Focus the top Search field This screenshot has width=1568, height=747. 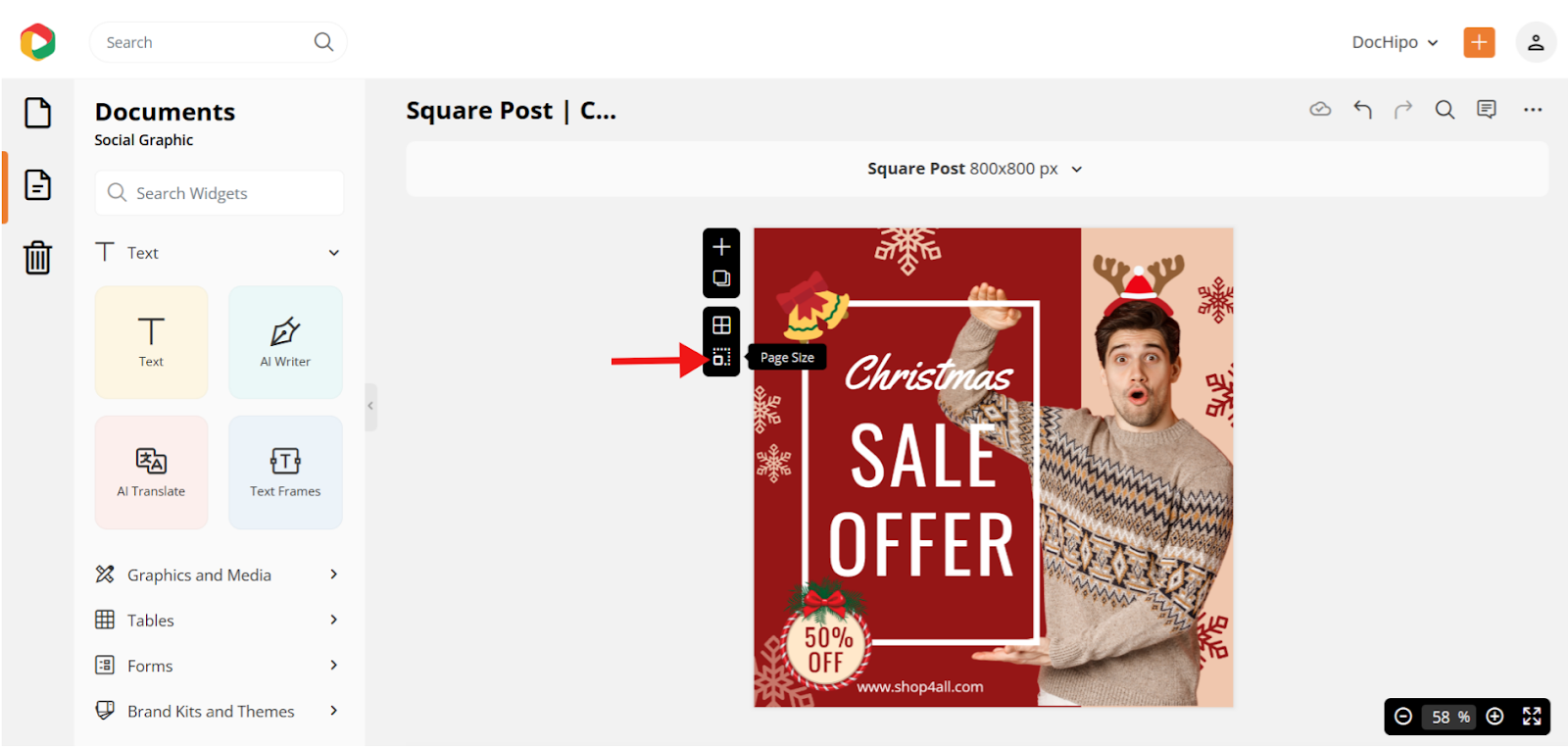pyautogui.click(x=218, y=42)
